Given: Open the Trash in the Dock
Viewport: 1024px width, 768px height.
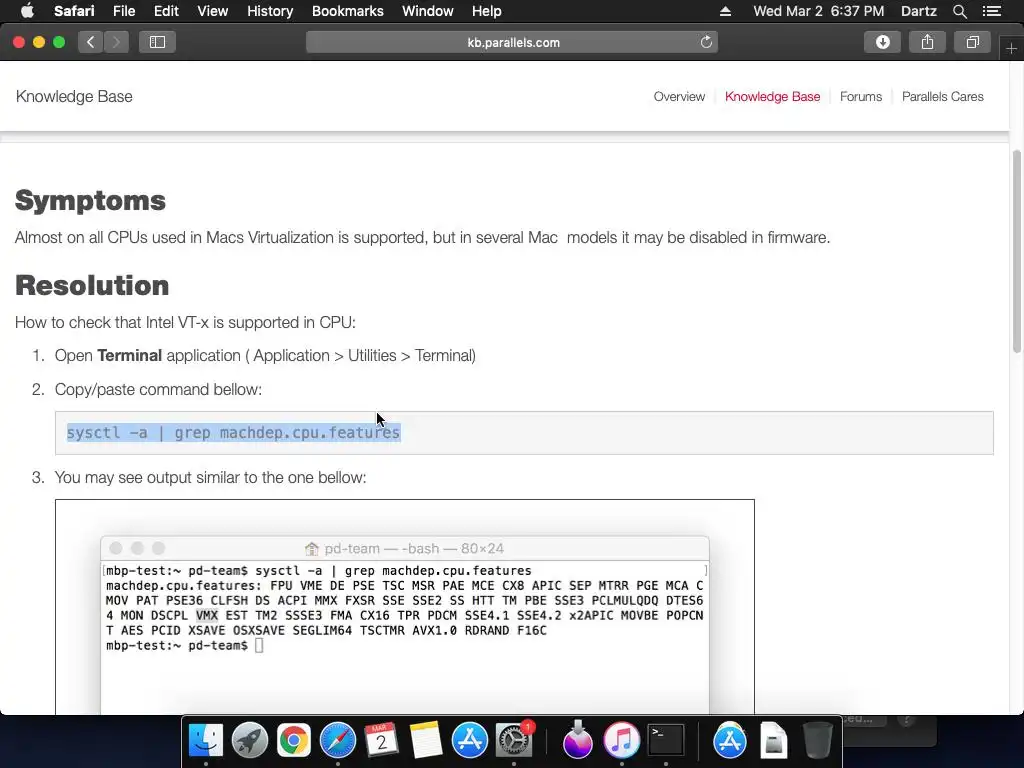Looking at the screenshot, I should click(x=817, y=741).
